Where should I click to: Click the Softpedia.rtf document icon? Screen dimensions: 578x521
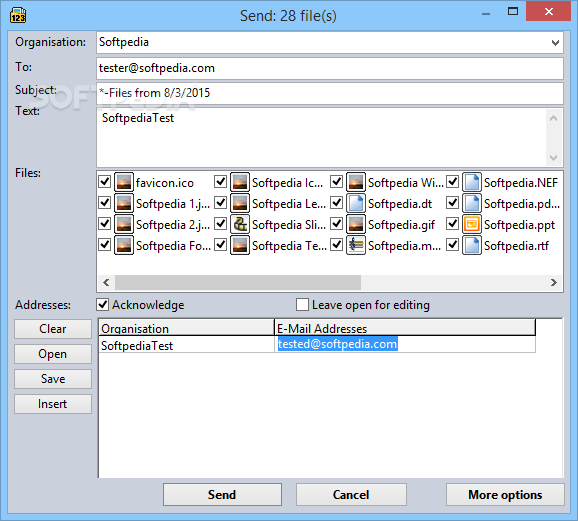coord(472,245)
